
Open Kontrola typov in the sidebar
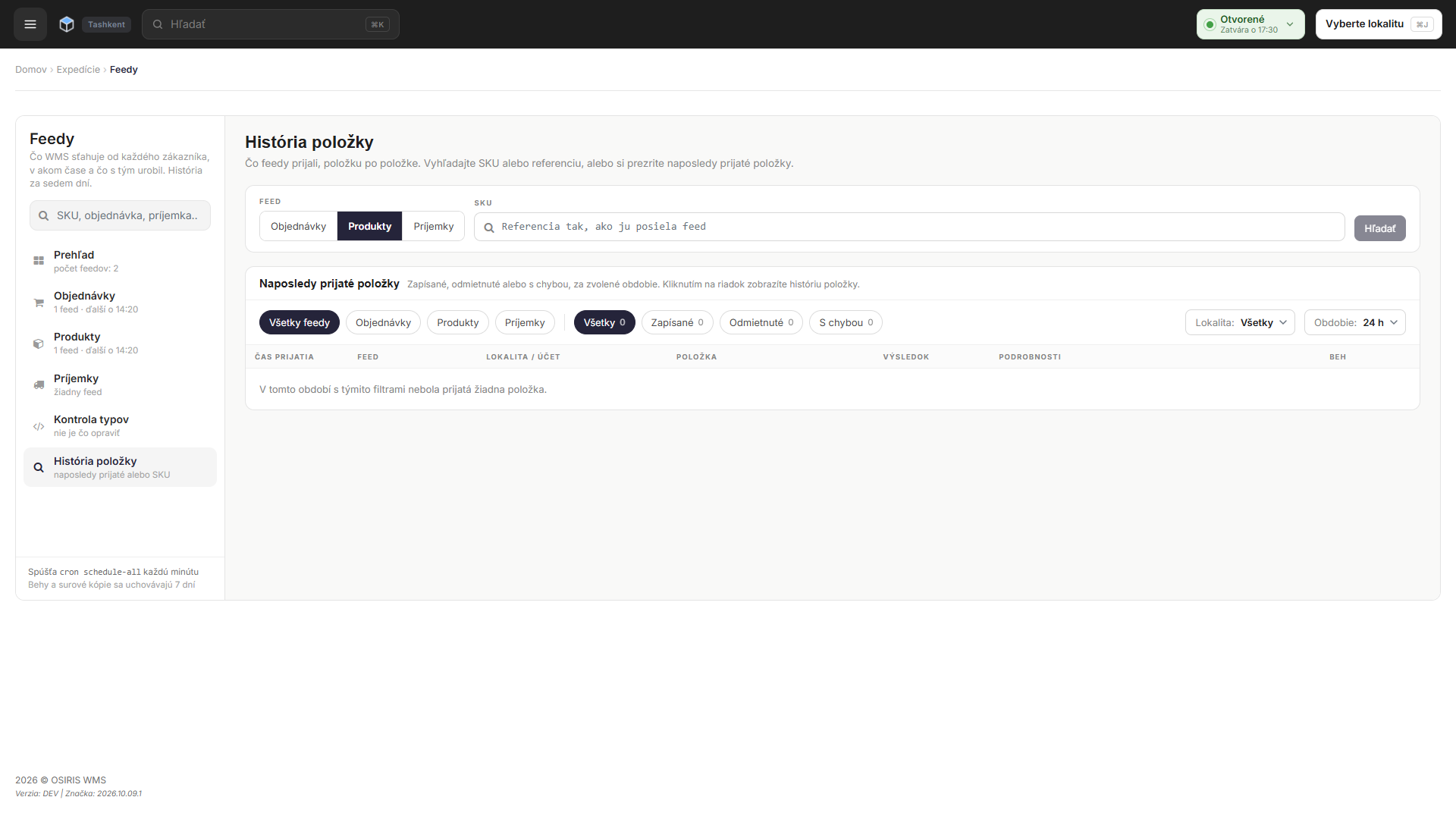click(120, 426)
